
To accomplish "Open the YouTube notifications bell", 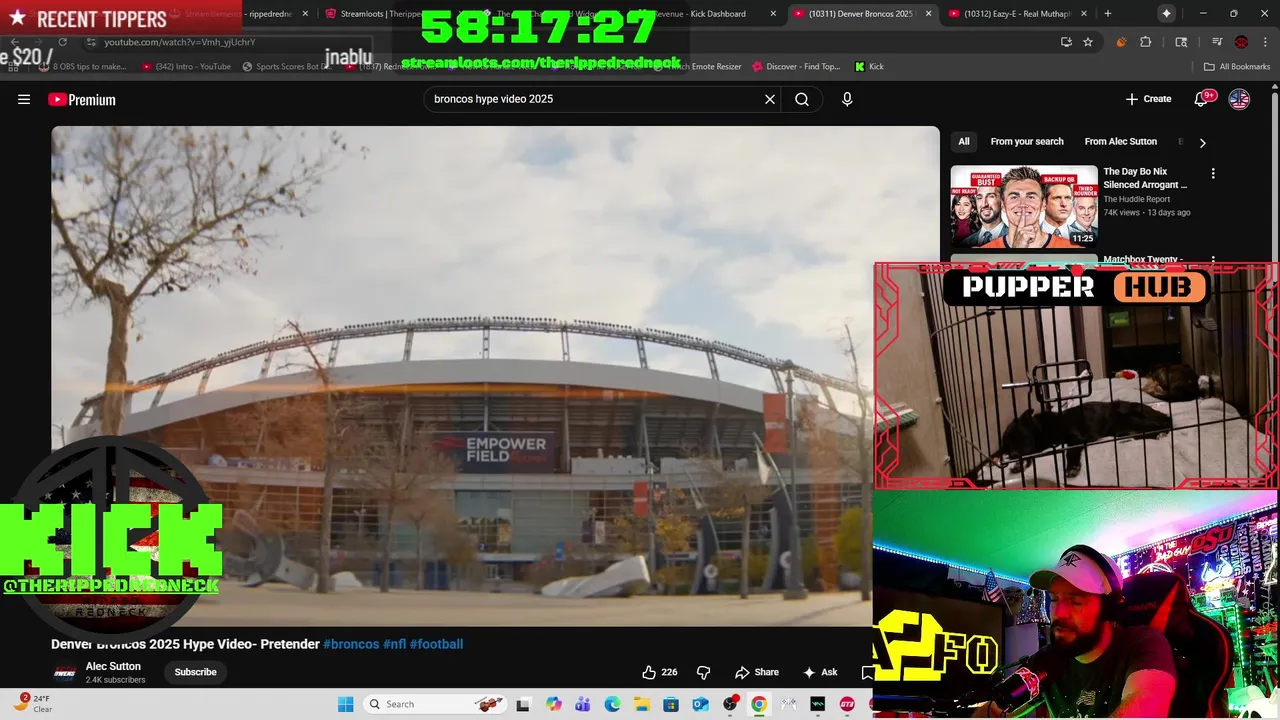I will (x=1201, y=99).
